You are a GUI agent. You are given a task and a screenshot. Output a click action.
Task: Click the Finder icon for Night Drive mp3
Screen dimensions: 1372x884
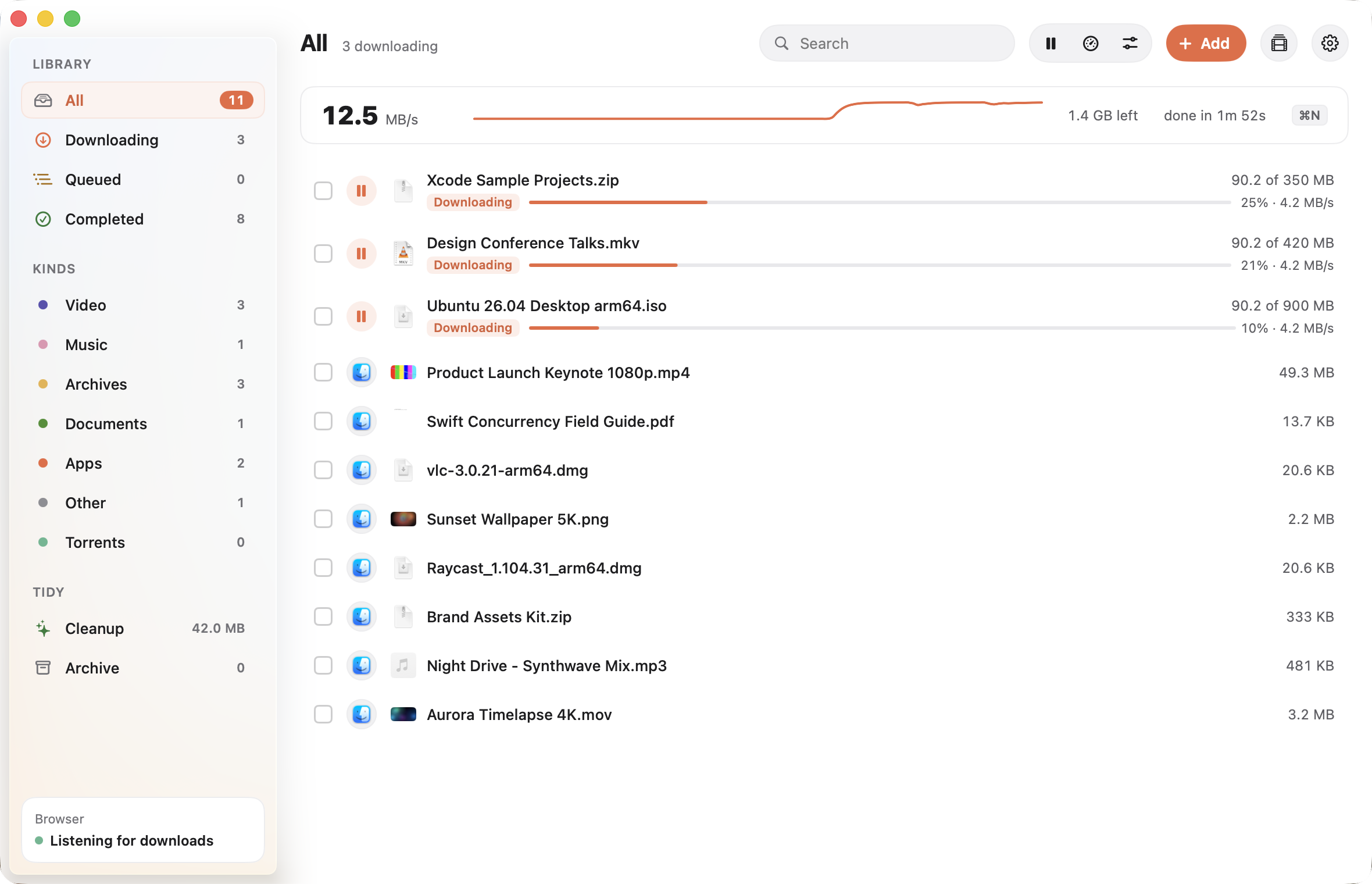click(362, 665)
